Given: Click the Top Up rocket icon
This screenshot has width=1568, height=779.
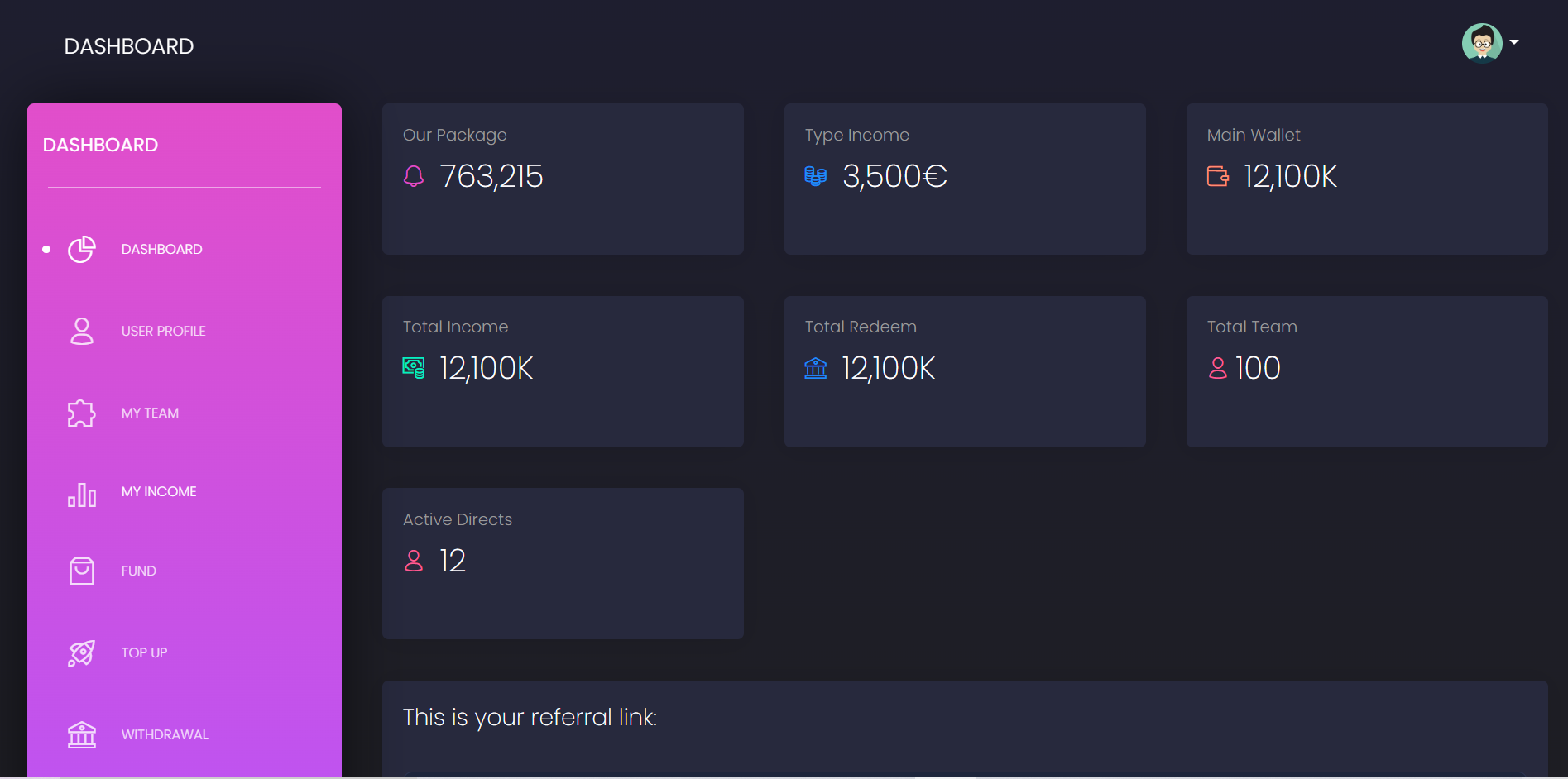Looking at the screenshot, I should click(81, 652).
